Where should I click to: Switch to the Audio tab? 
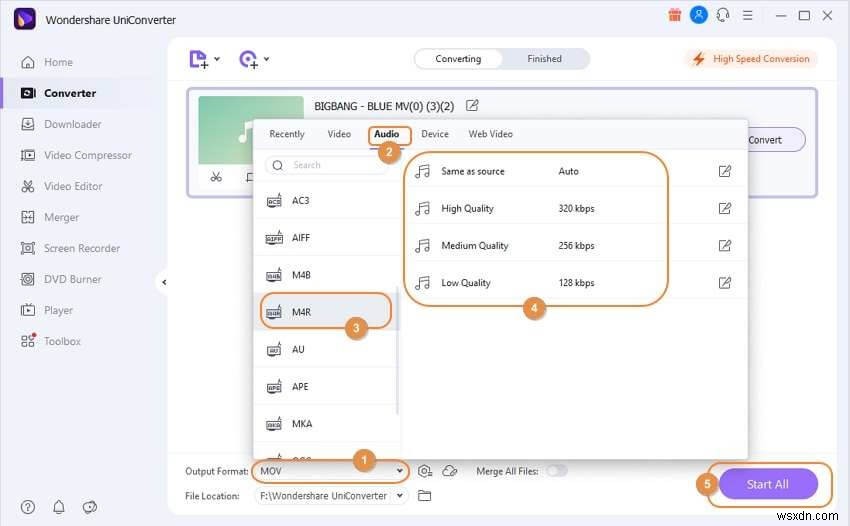click(387, 134)
